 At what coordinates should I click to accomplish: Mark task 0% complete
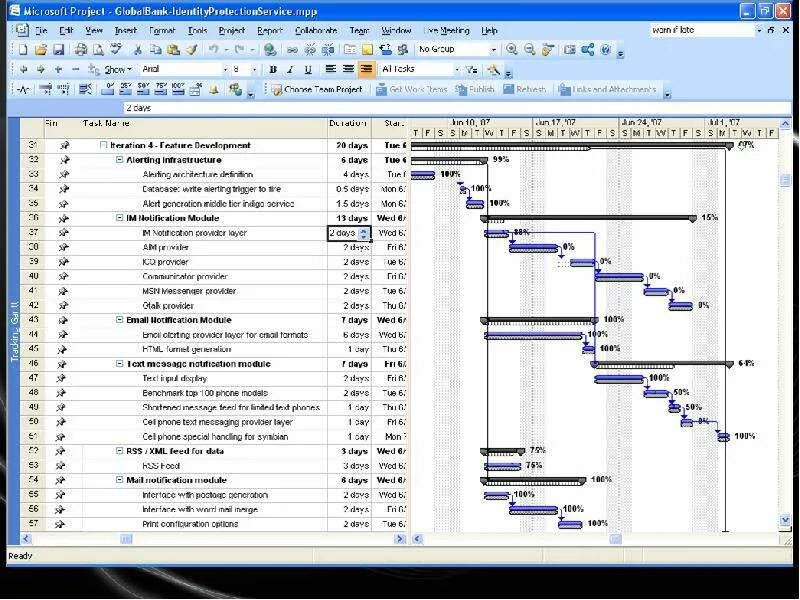point(108,90)
